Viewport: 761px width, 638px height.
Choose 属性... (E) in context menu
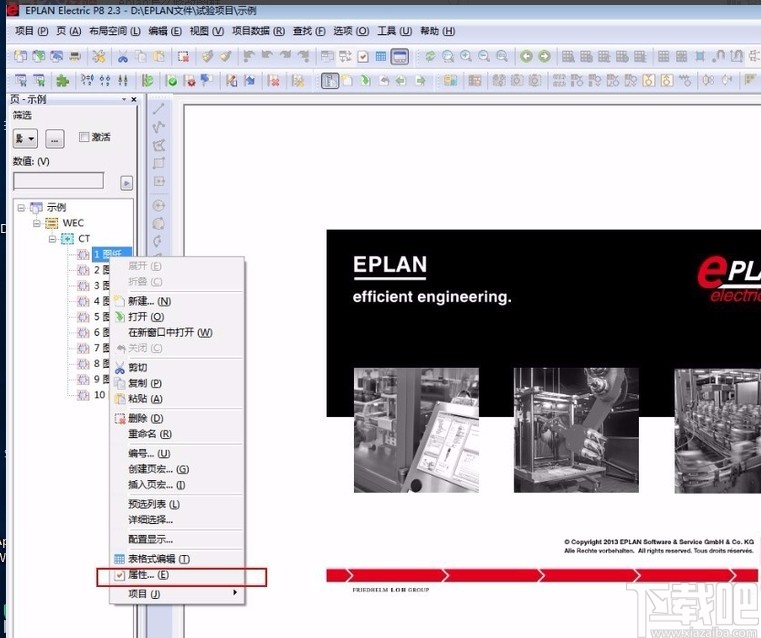click(x=177, y=575)
